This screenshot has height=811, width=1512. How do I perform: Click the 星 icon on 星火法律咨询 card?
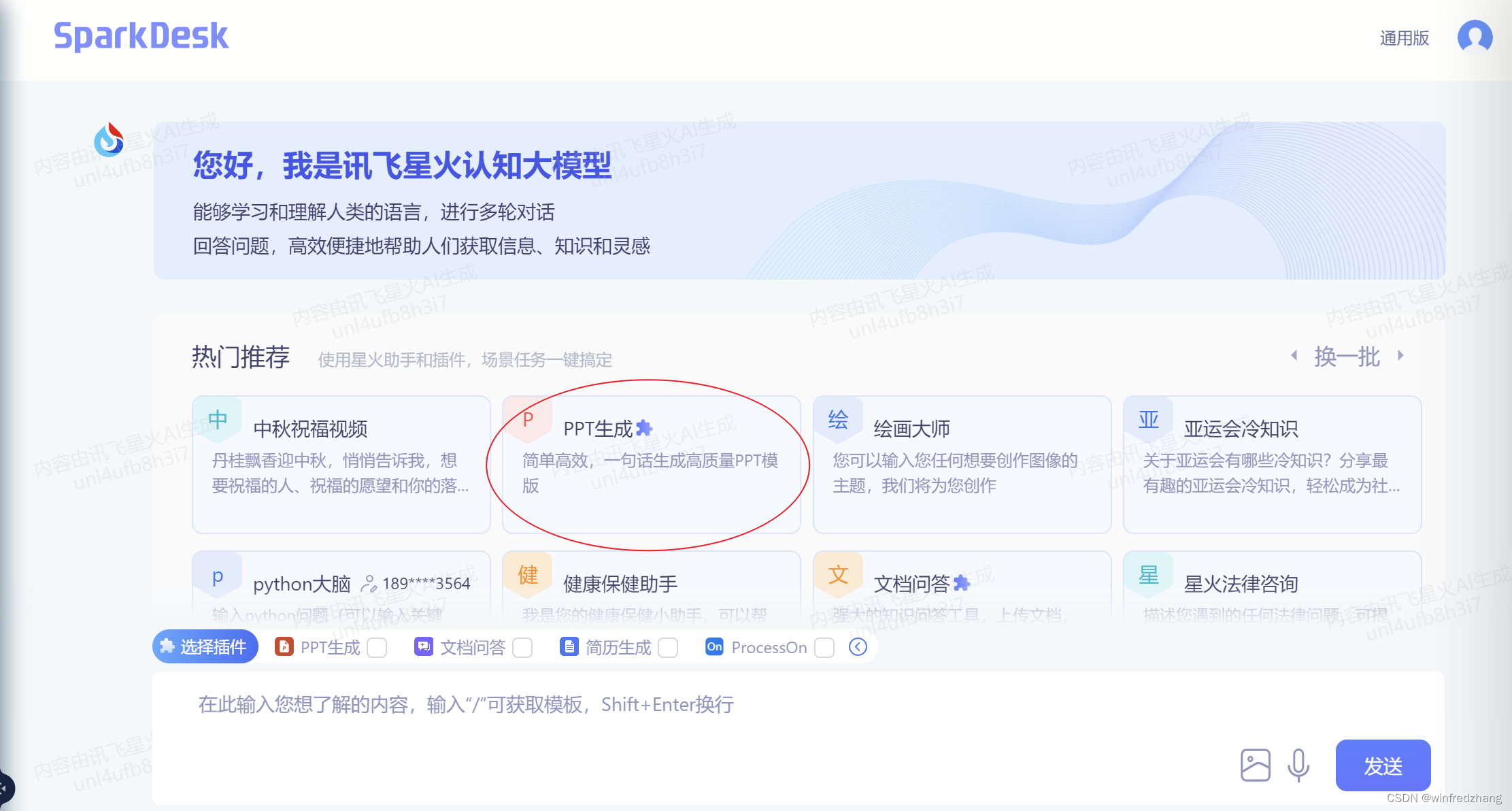pos(1148,575)
